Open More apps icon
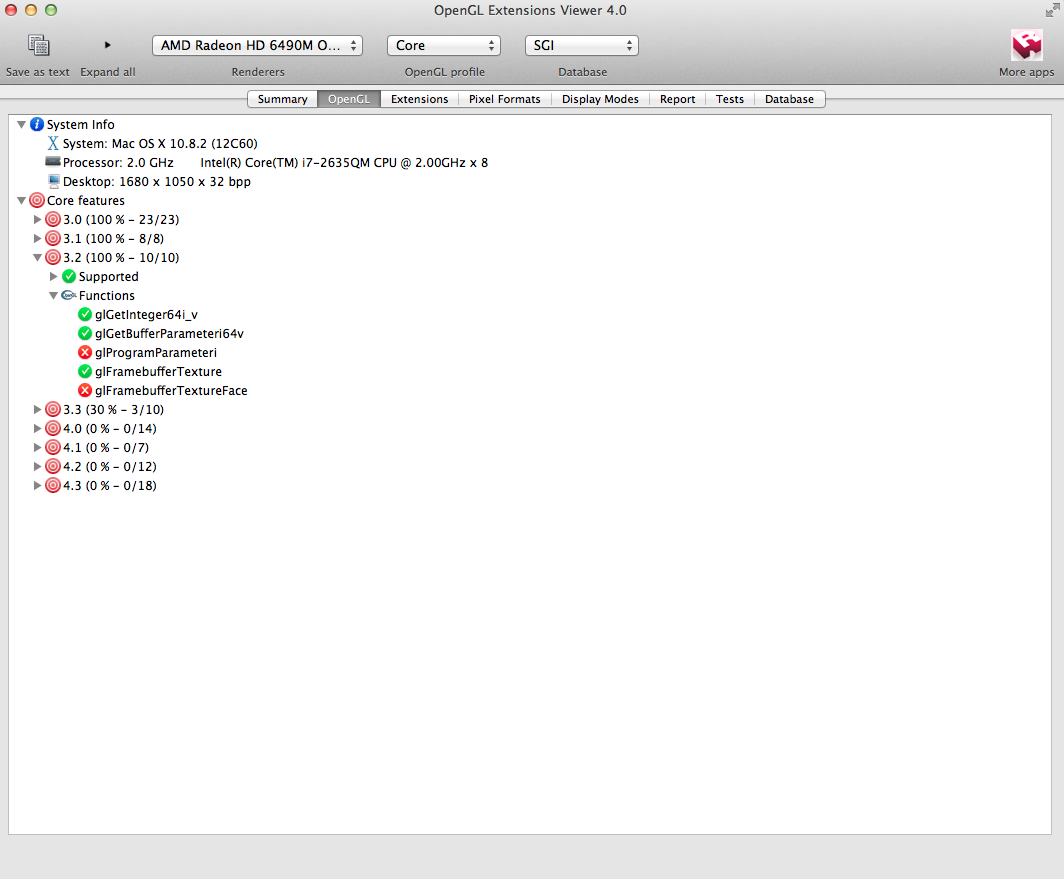The image size is (1064, 879). pyautogui.click(x=1026, y=45)
